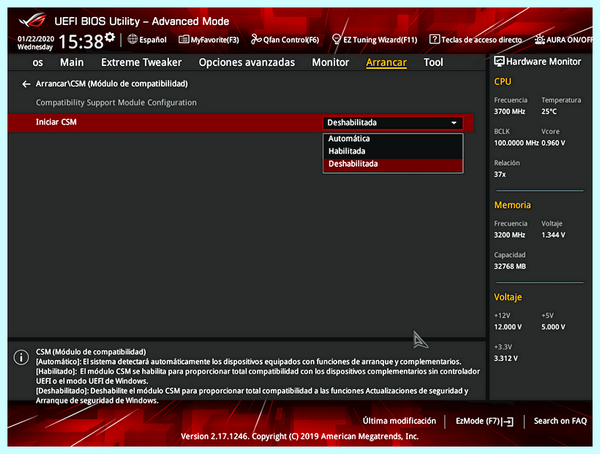Click the 37x ratio value
Screen dimensions: 600x454
click(x=500, y=175)
